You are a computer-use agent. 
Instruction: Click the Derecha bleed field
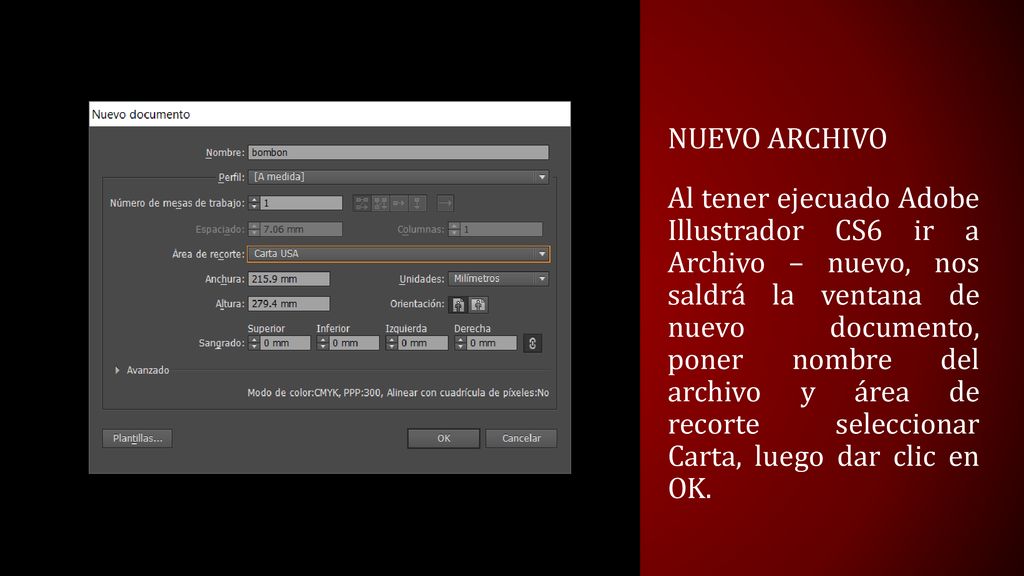tap(492, 343)
